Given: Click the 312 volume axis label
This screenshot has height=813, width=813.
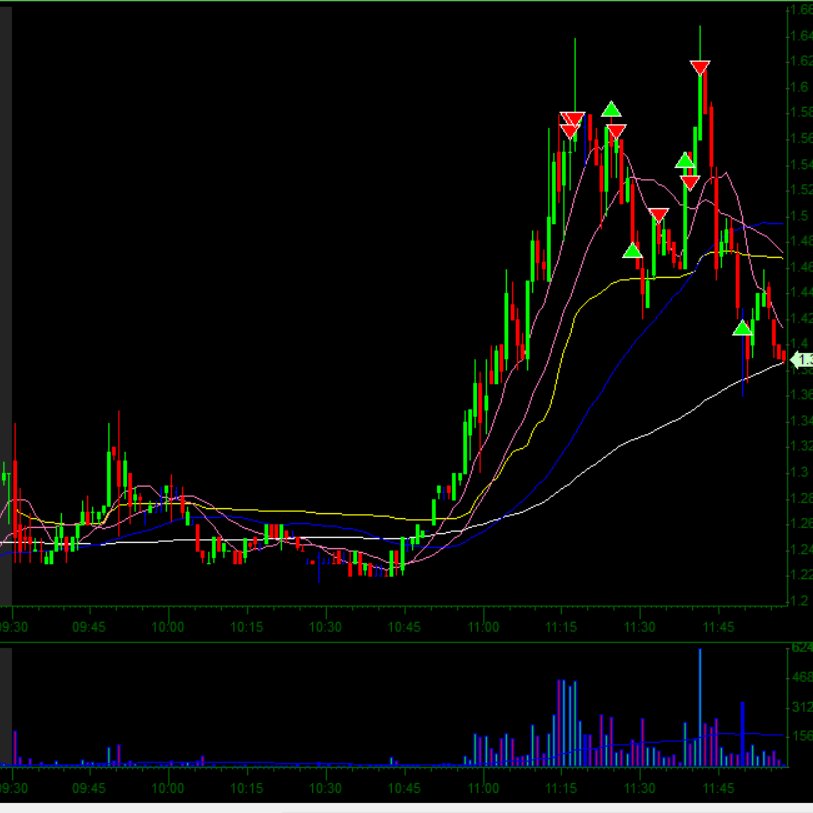Looking at the screenshot, I should tap(802, 707).
